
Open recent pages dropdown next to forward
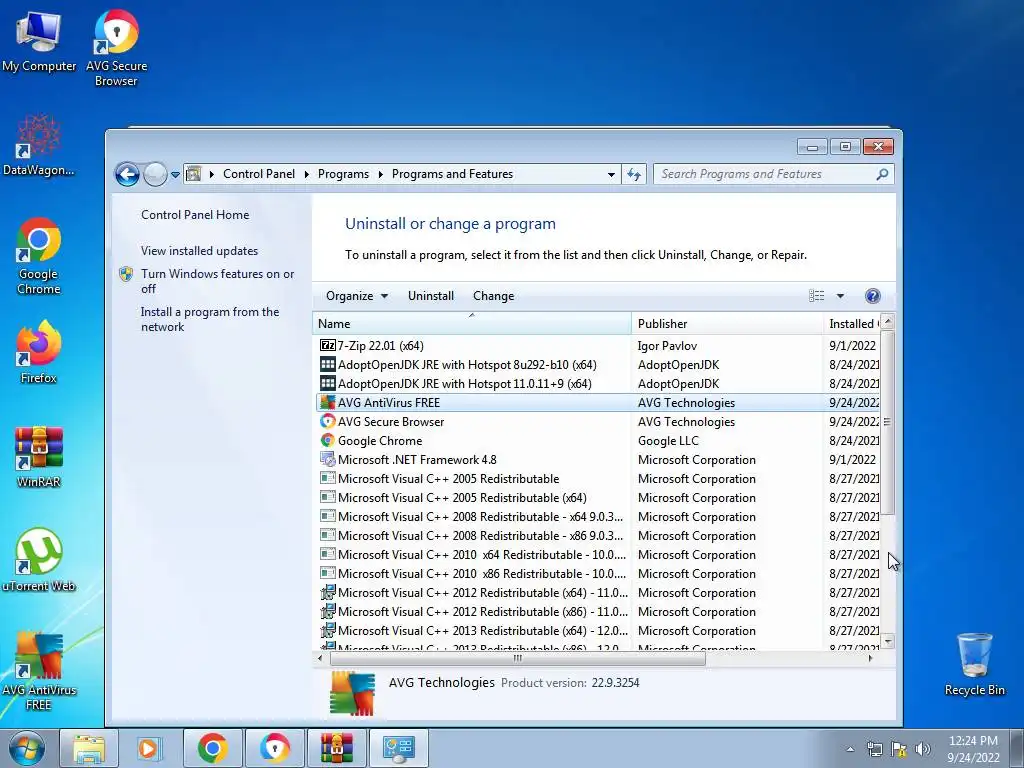click(175, 174)
